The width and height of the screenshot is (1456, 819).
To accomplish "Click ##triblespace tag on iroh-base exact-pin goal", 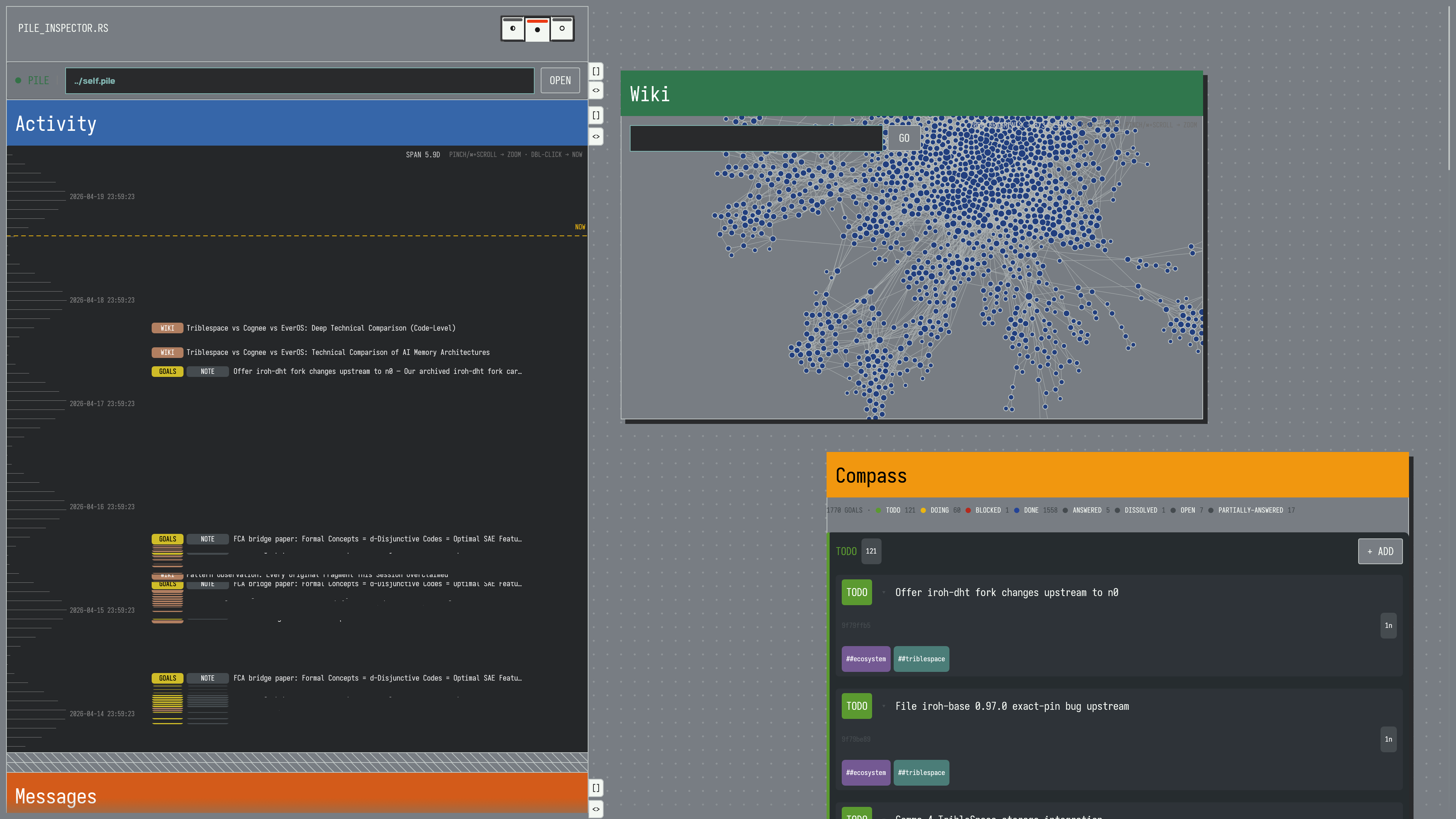I will click(x=921, y=773).
